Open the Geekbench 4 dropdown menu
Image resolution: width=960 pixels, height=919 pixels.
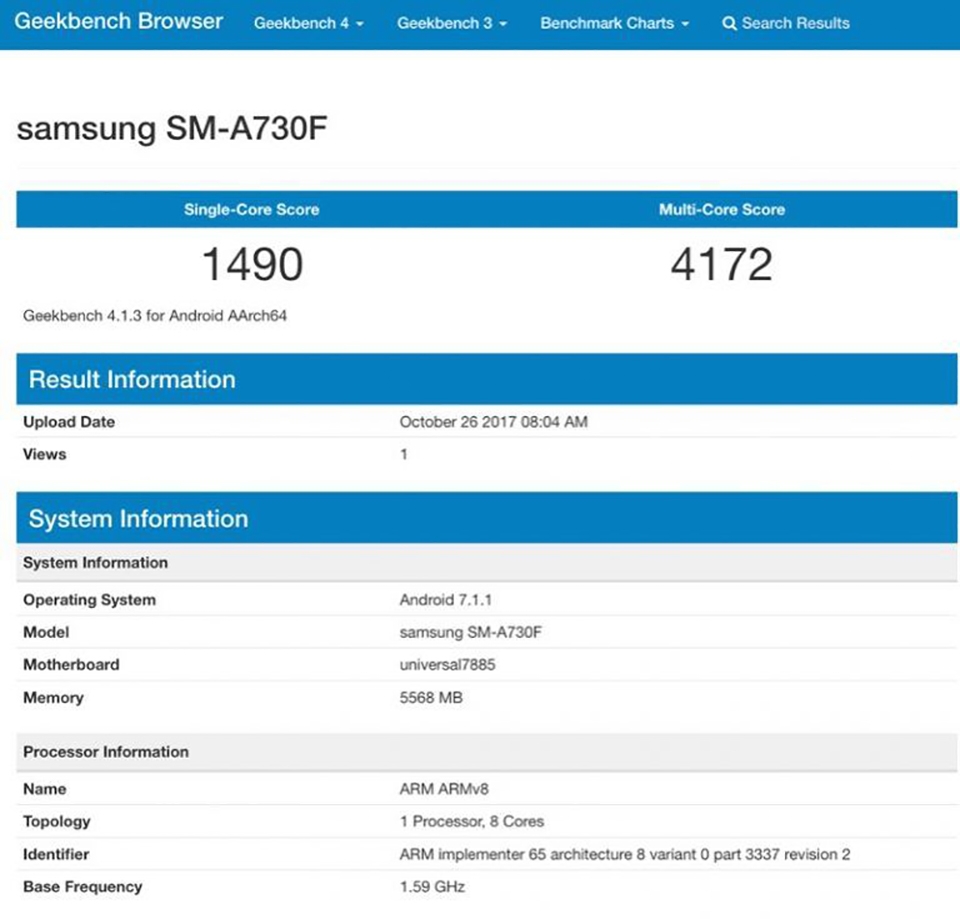point(309,23)
